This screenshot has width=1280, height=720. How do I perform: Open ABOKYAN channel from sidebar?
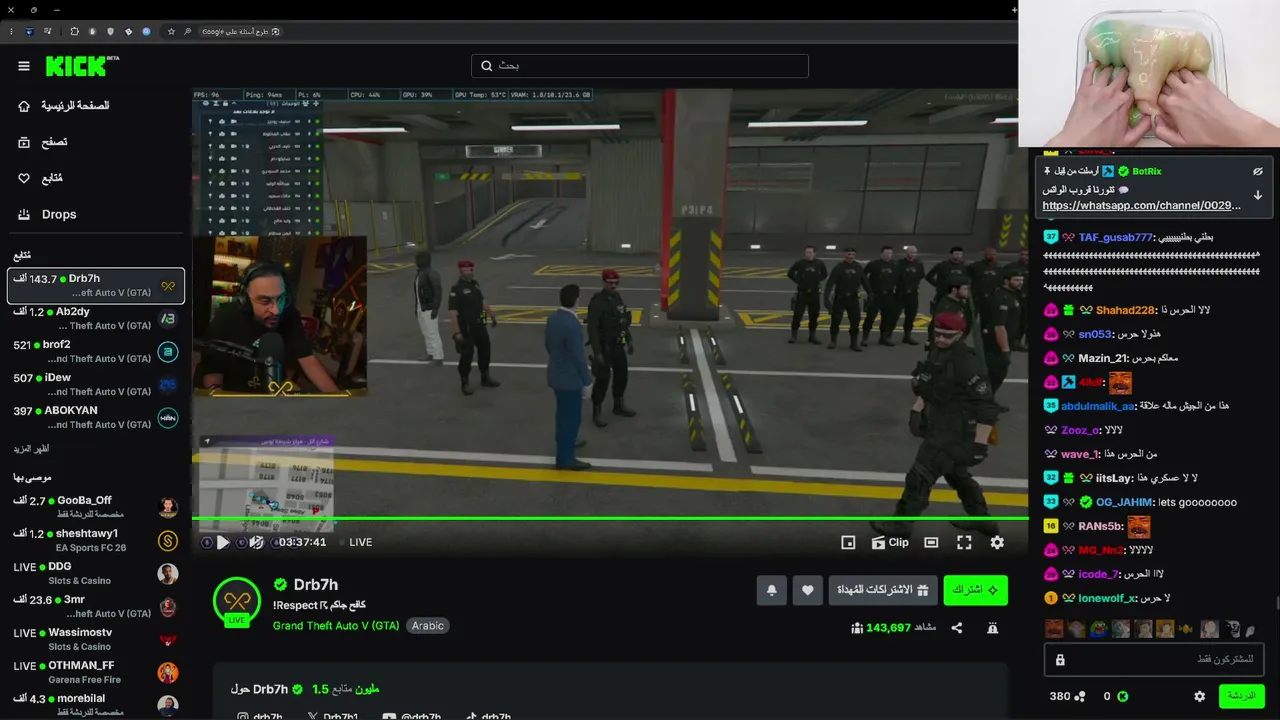tap(96, 417)
